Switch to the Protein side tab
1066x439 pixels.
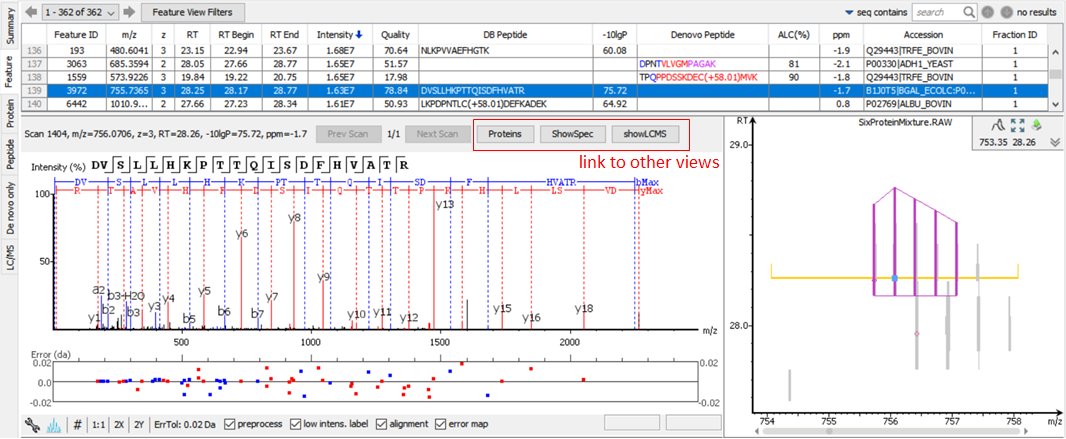(x=10, y=113)
